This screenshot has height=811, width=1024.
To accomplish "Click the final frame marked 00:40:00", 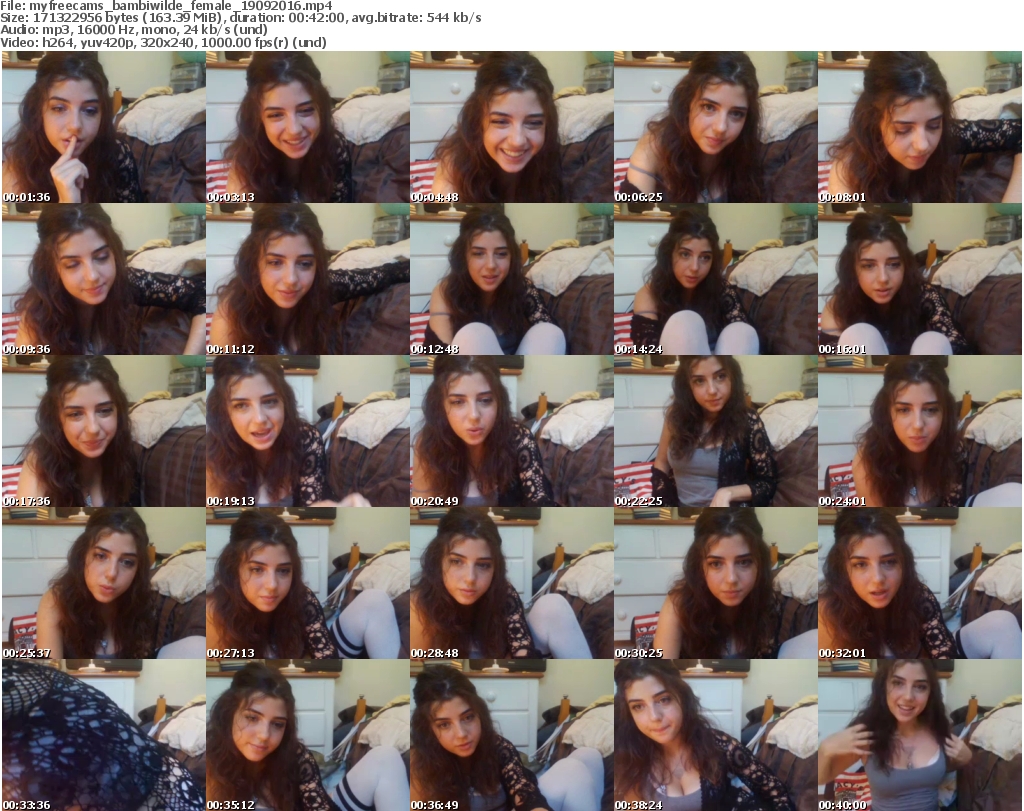I will tap(920, 735).
